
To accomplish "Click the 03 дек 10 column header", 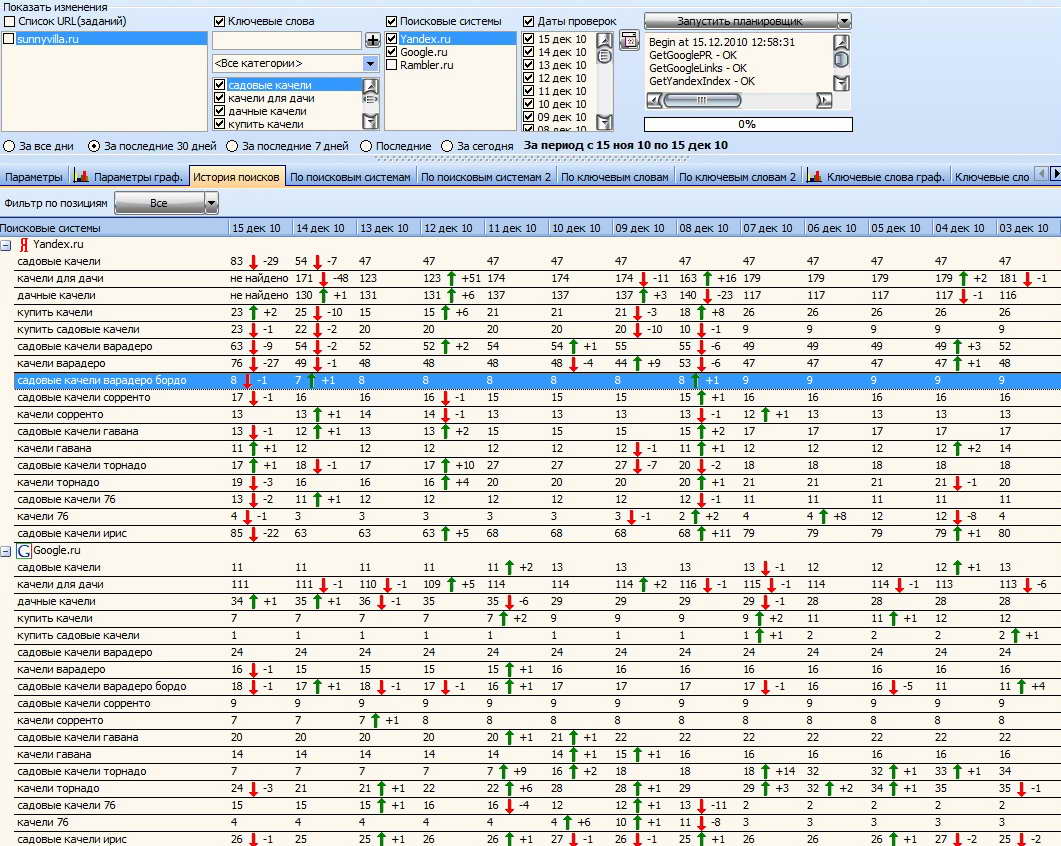I will [1028, 228].
